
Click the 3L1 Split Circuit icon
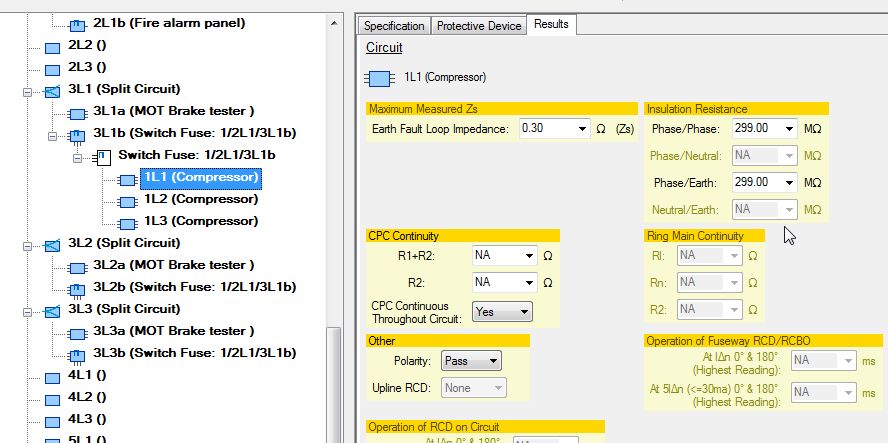(x=52, y=92)
